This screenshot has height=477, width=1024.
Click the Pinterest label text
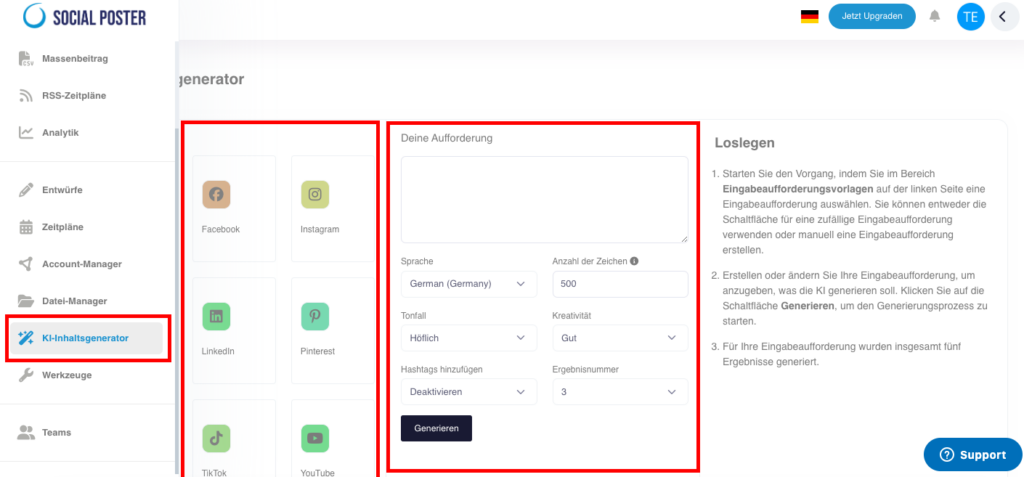point(317,351)
